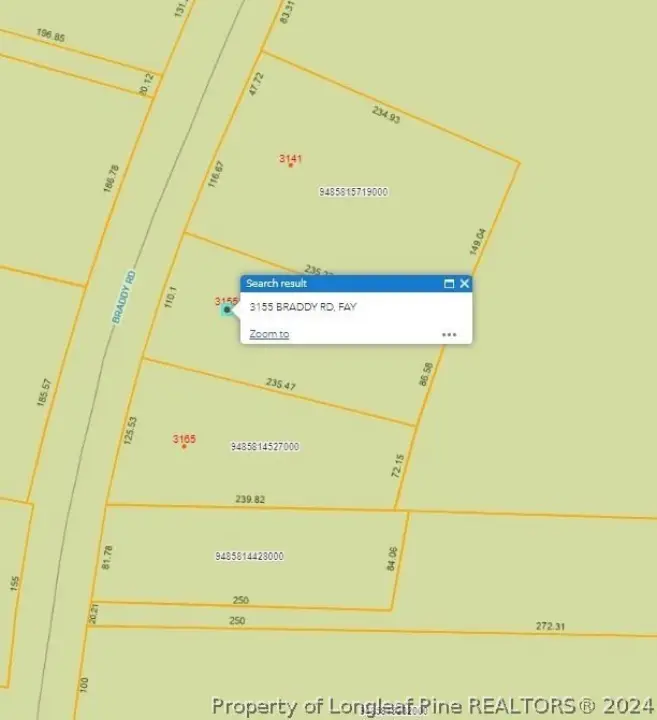Image resolution: width=657 pixels, height=720 pixels.
Task: Select parcel number 9485814527000
Action: pyautogui.click(x=265, y=447)
